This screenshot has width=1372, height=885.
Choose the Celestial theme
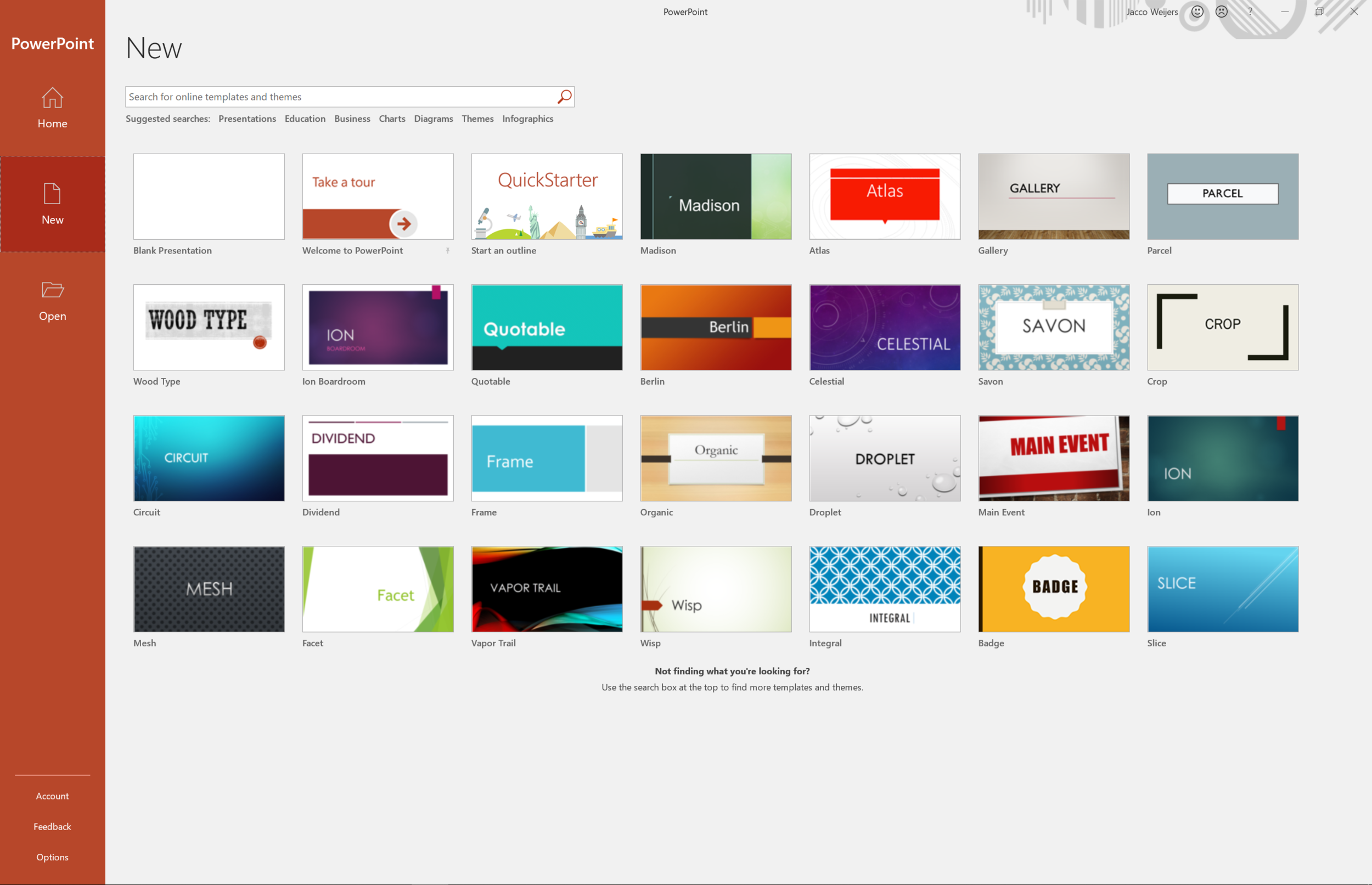[x=885, y=328]
